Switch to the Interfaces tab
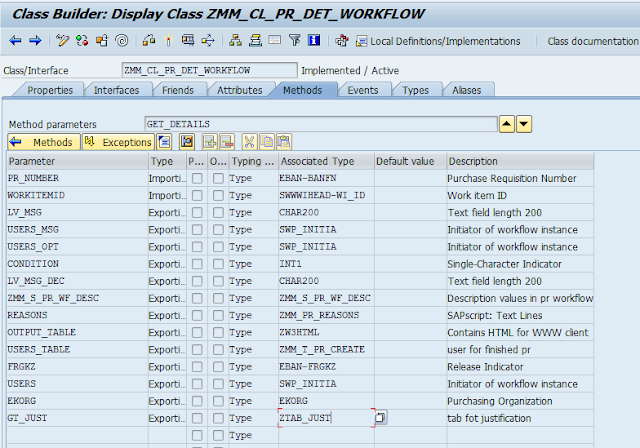The width and height of the screenshot is (640, 448). 116,90
